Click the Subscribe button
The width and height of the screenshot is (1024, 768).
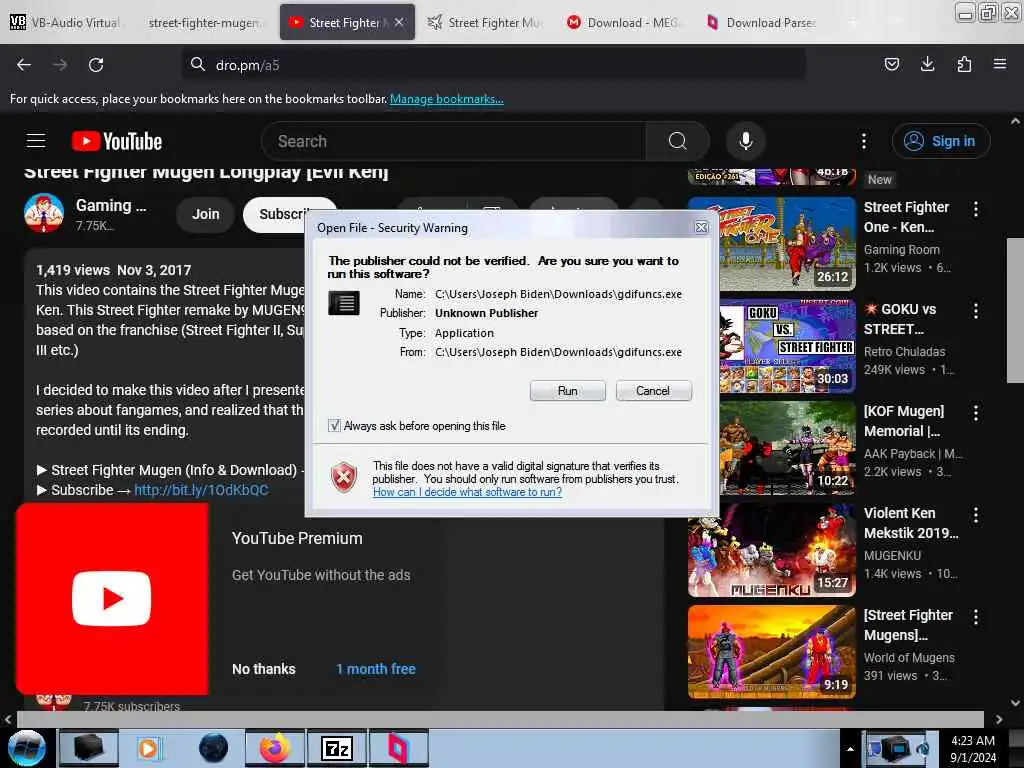283,214
